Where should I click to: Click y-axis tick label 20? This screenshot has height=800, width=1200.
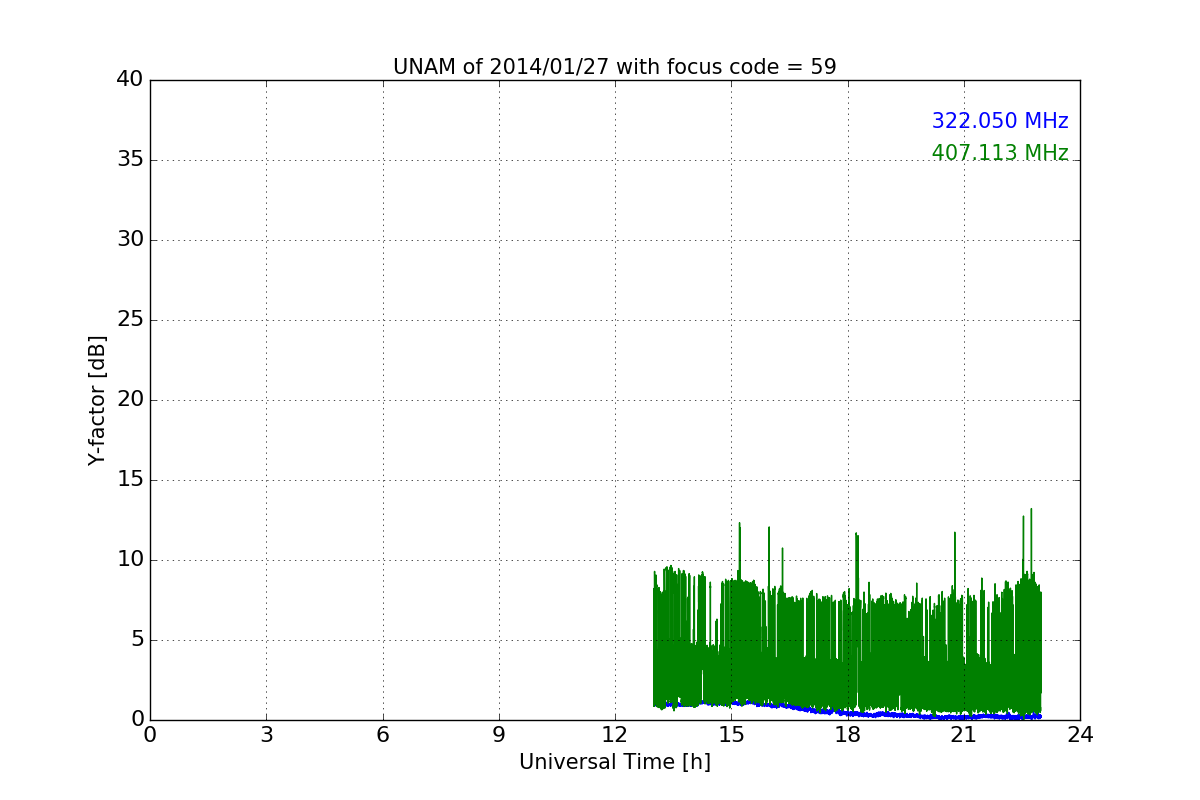coord(130,399)
